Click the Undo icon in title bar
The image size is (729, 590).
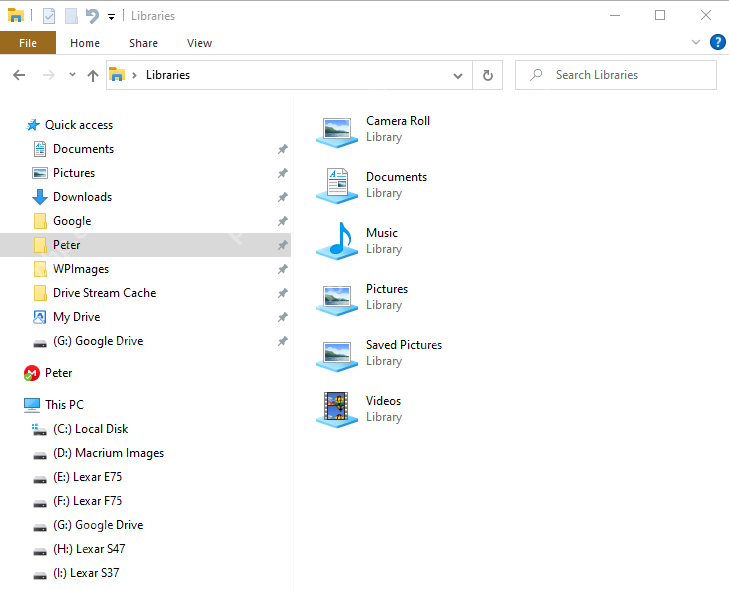92,16
